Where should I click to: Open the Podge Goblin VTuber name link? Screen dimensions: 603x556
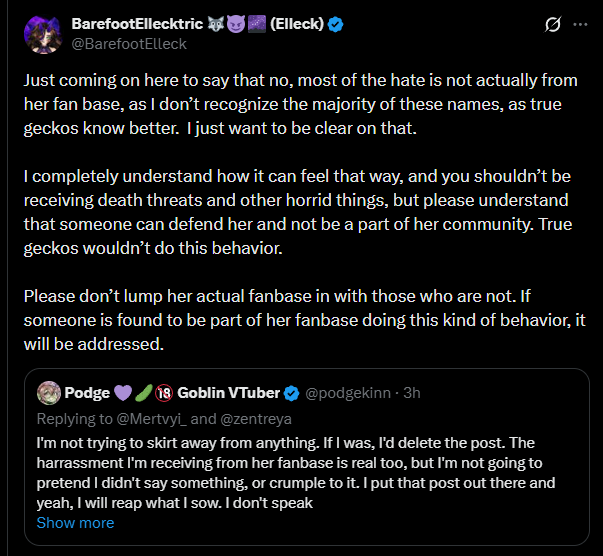(228, 392)
